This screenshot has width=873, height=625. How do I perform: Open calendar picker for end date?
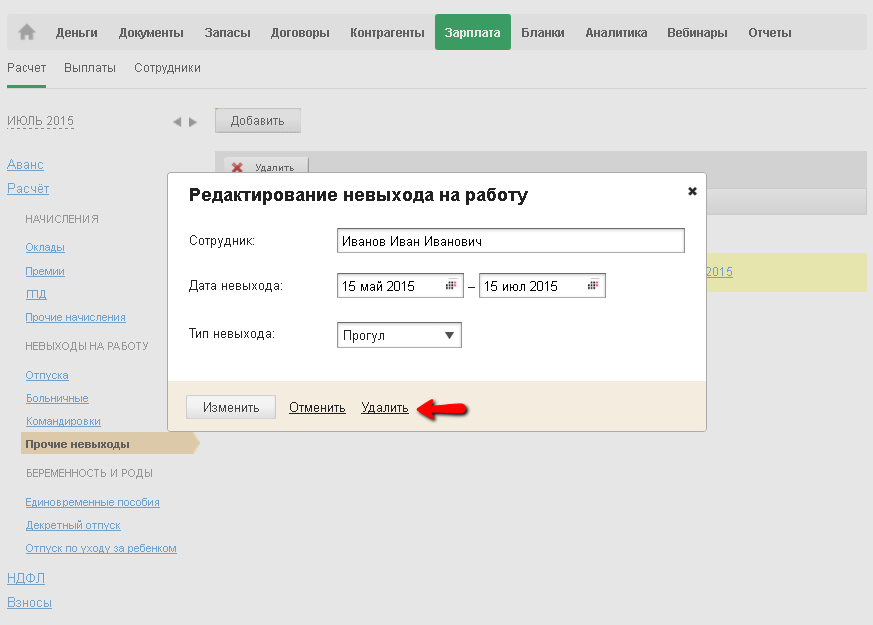[593, 286]
